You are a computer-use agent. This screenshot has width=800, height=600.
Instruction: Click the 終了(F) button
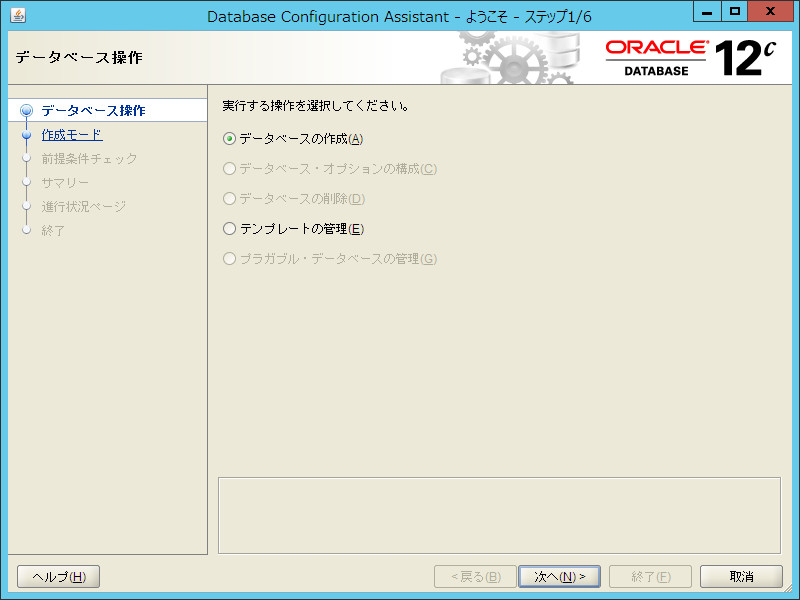tap(649, 576)
